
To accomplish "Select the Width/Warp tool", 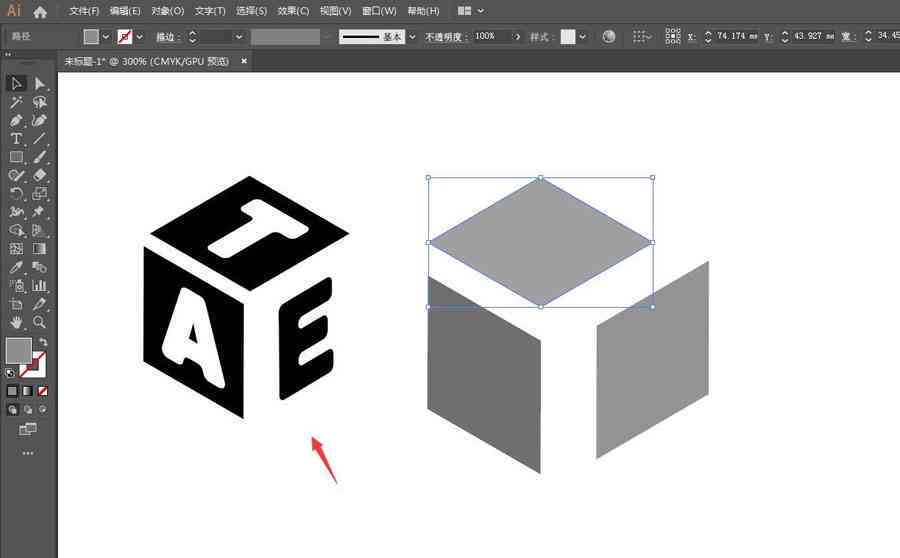I will click(x=16, y=212).
